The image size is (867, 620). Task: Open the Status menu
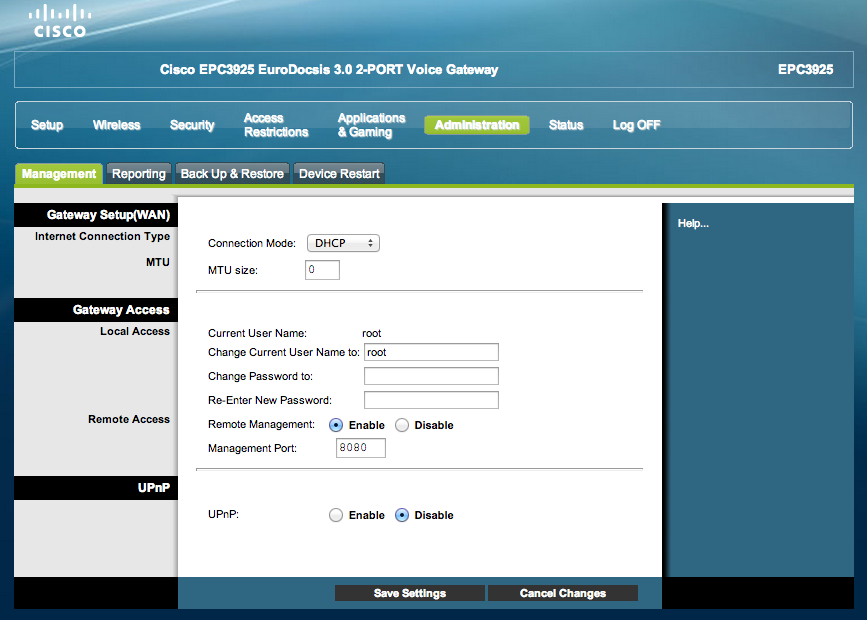566,125
